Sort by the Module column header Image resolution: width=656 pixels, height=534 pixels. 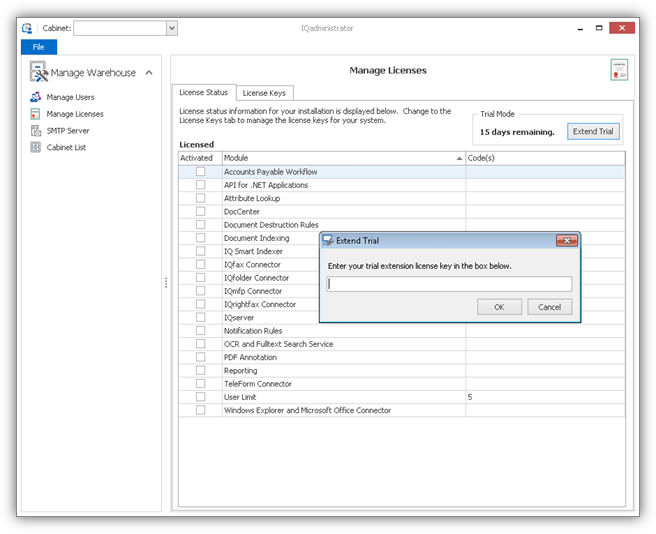coord(343,158)
